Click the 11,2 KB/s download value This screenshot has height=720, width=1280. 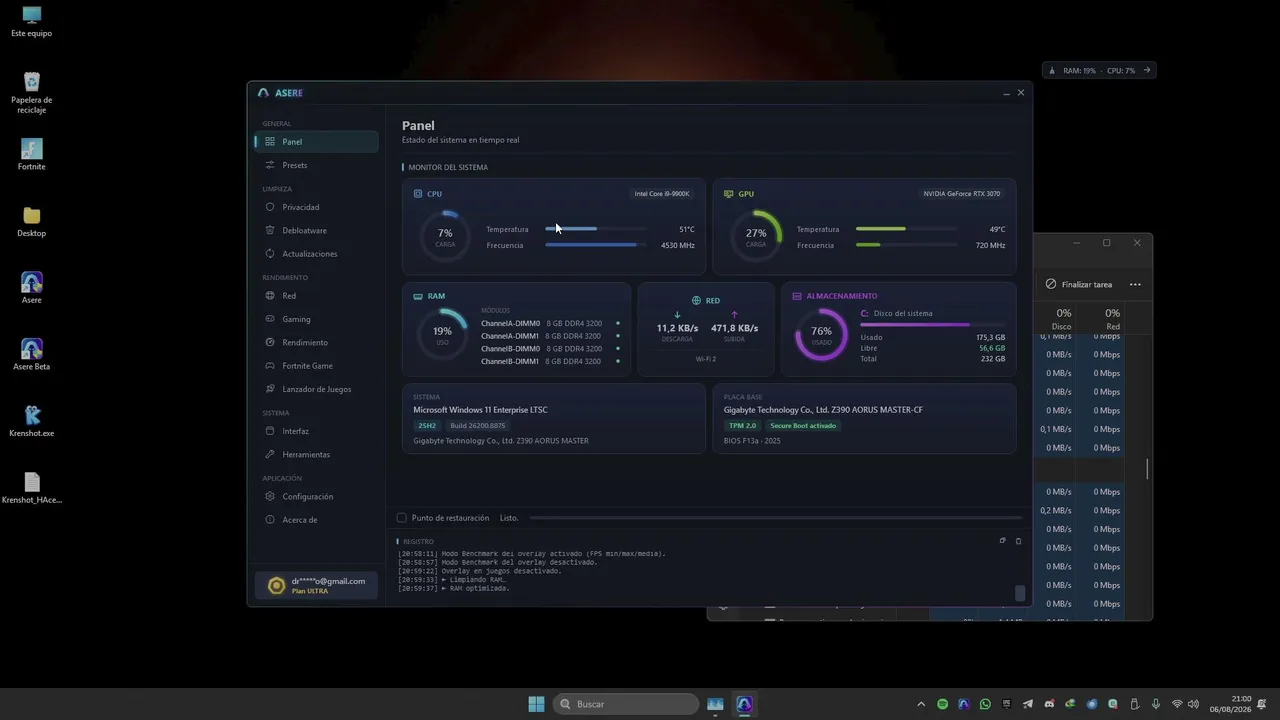pos(677,328)
